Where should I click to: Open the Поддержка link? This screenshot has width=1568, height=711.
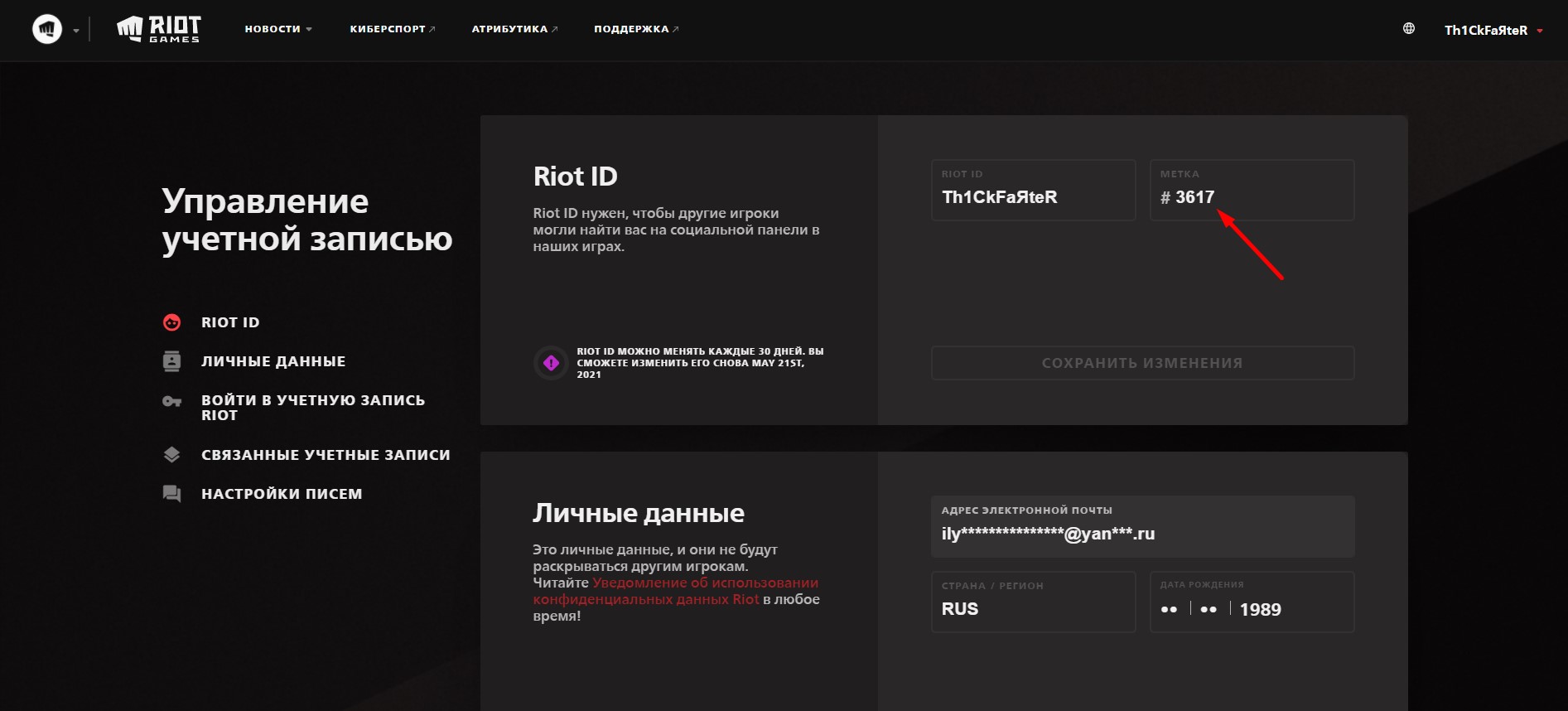(636, 29)
